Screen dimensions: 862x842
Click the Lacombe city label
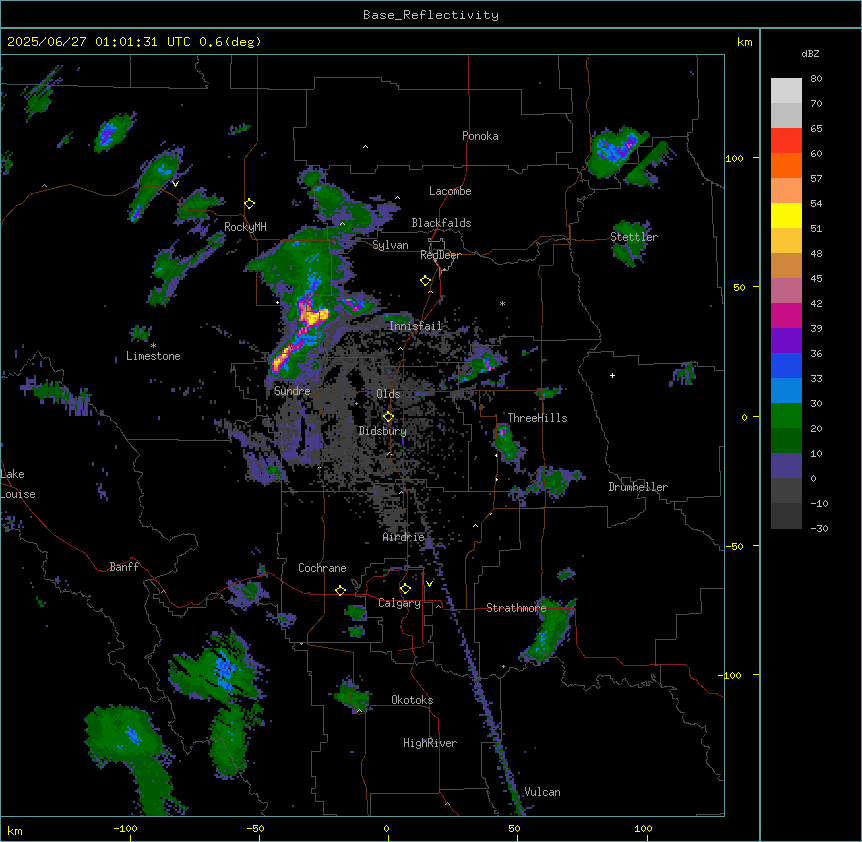pos(450,191)
